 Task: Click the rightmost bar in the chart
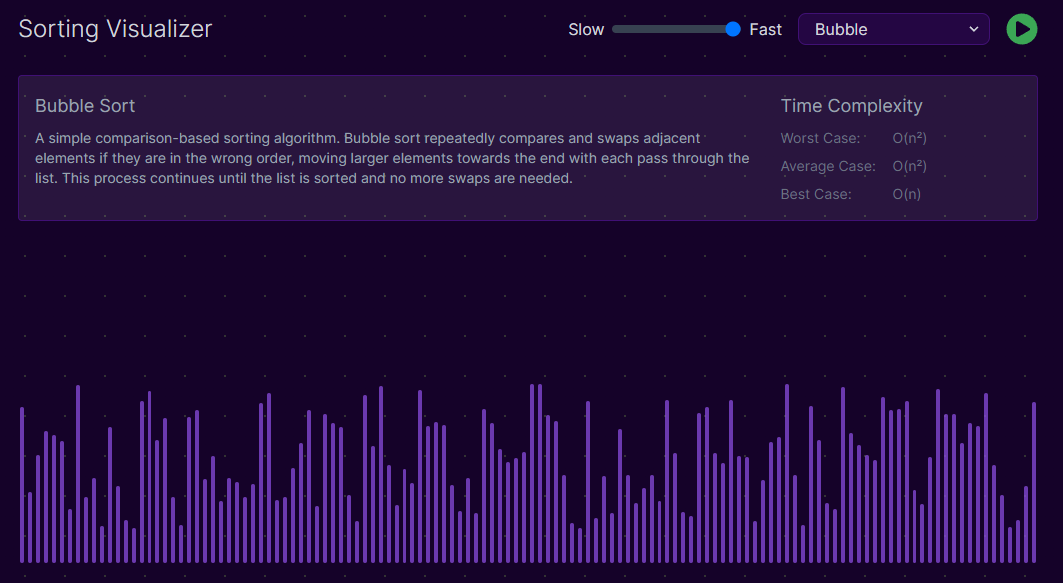1034,482
